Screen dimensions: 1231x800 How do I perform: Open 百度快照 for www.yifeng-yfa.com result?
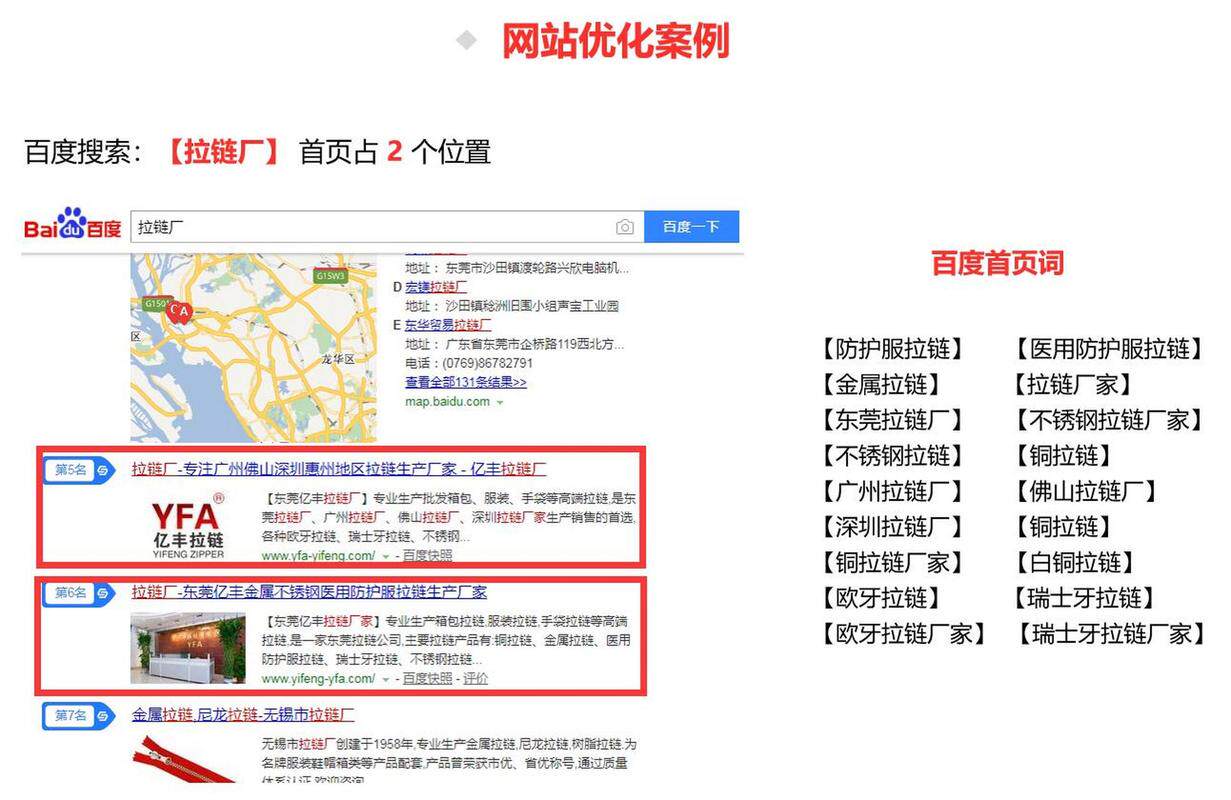point(427,678)
